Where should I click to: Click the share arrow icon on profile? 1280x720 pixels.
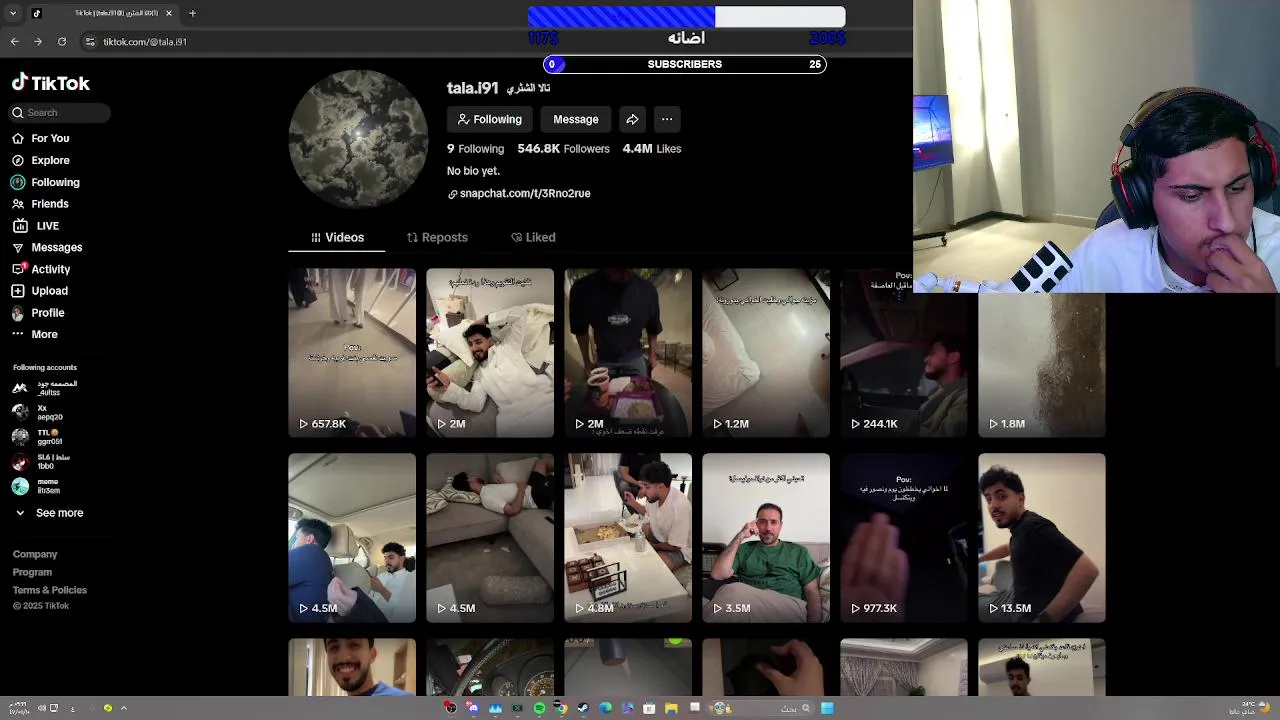(x=632, y=119)
